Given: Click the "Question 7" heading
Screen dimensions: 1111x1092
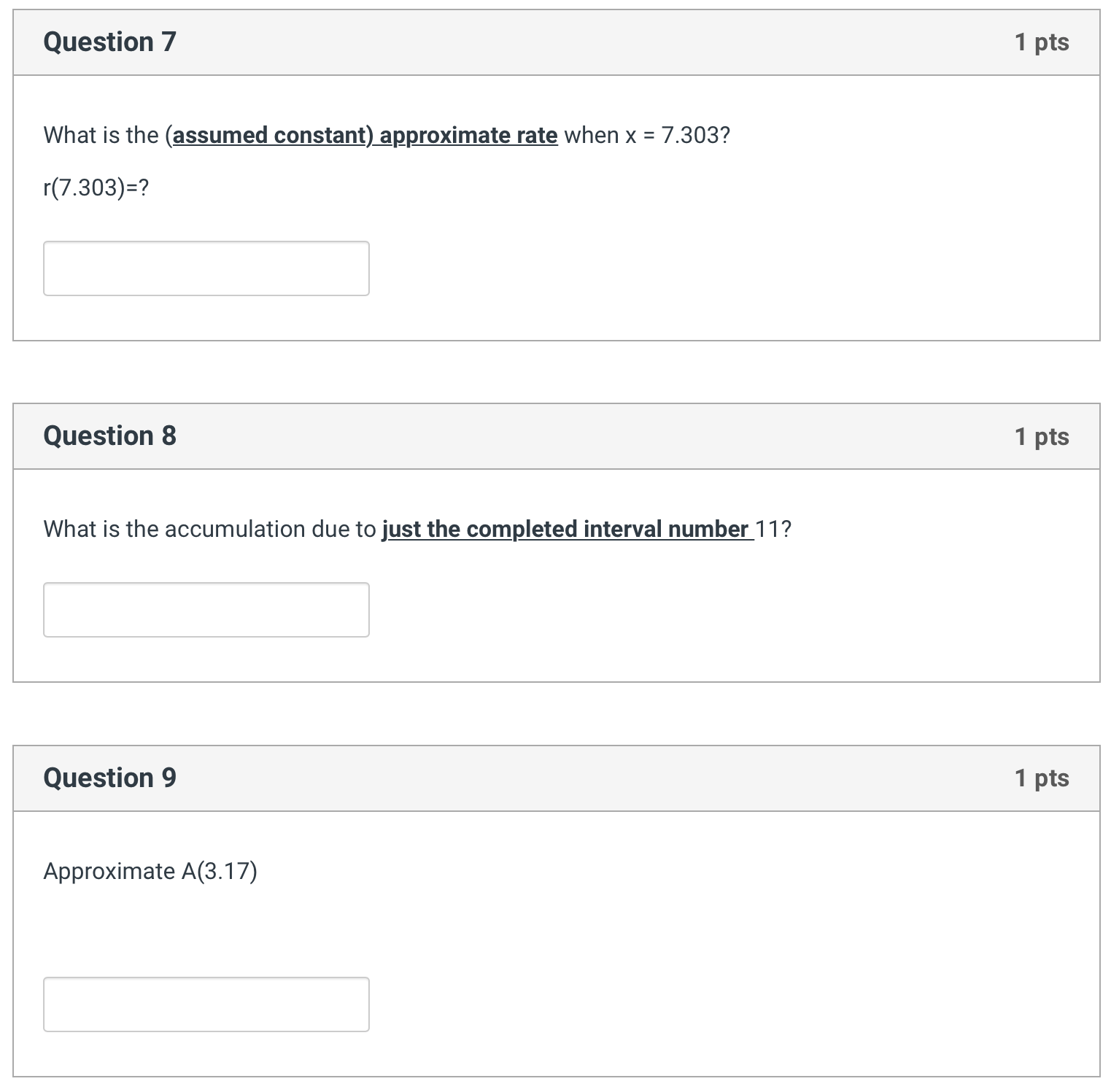Looking at the screenshot, I should (x=109, y=42).
